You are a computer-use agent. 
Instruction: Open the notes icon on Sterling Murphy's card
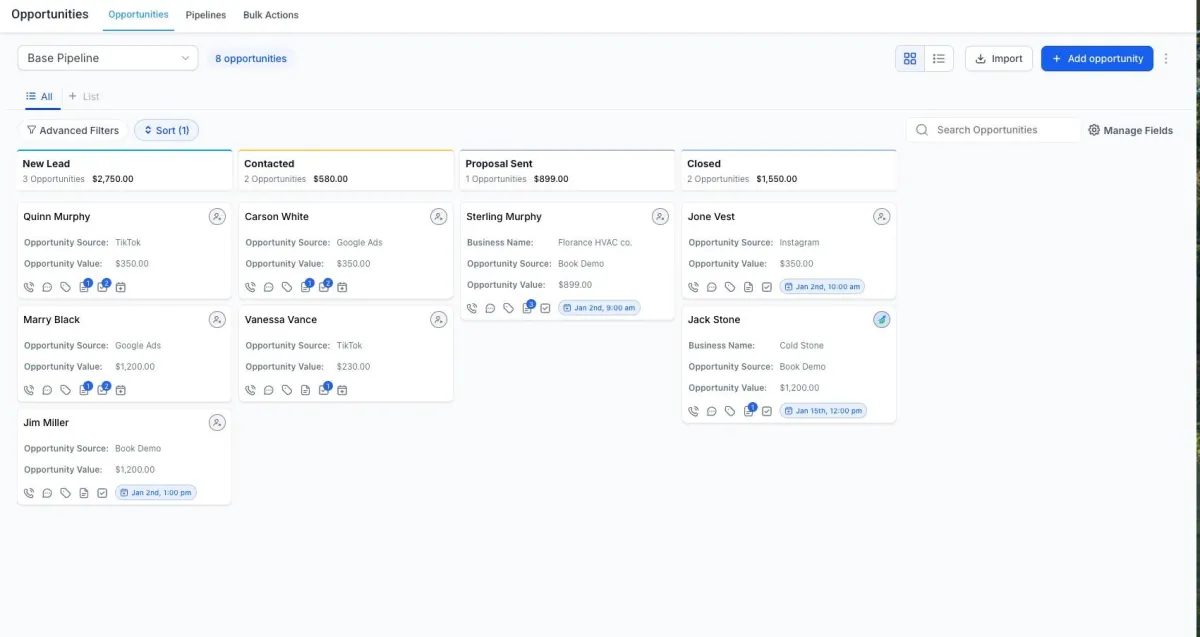coord(527,308)
